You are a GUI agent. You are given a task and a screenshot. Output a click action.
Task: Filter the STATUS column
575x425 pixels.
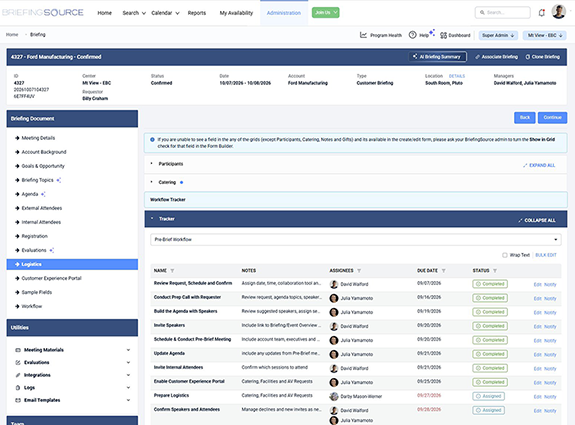tap(495, 271)
